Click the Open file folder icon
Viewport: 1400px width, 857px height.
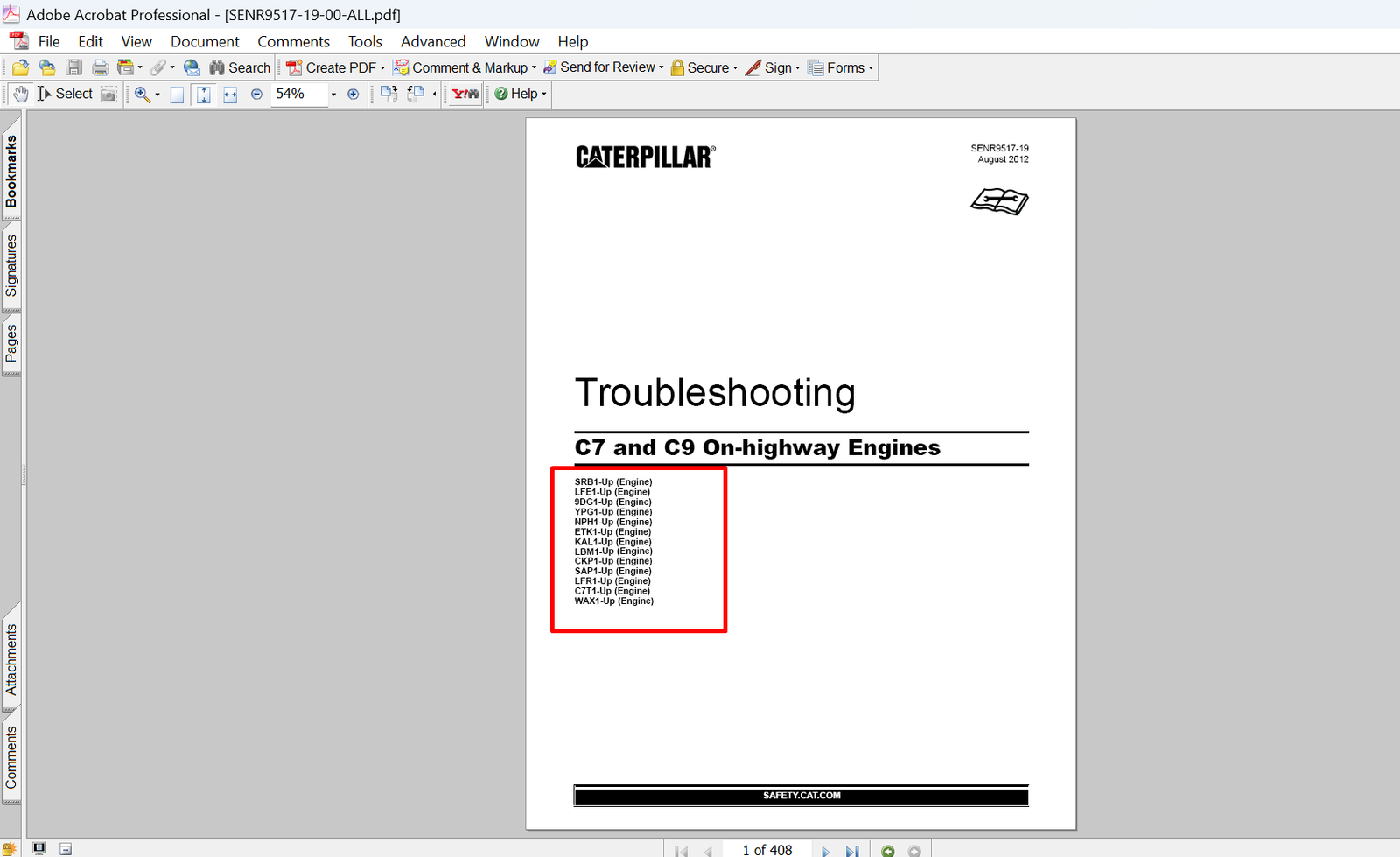click(x=20, y=67)
